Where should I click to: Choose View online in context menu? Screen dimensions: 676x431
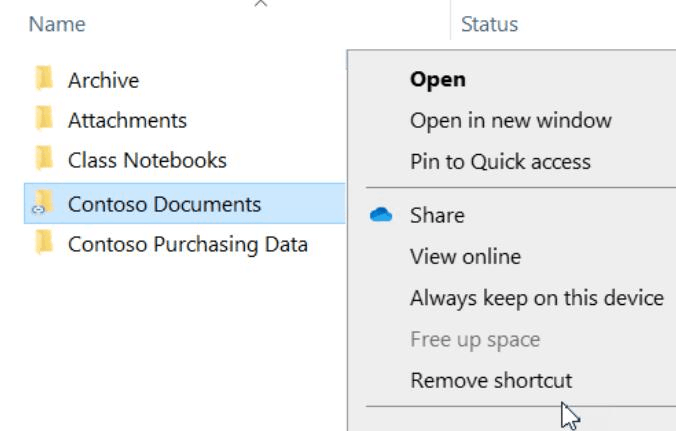pyautogui.click(x=465, y=256)
